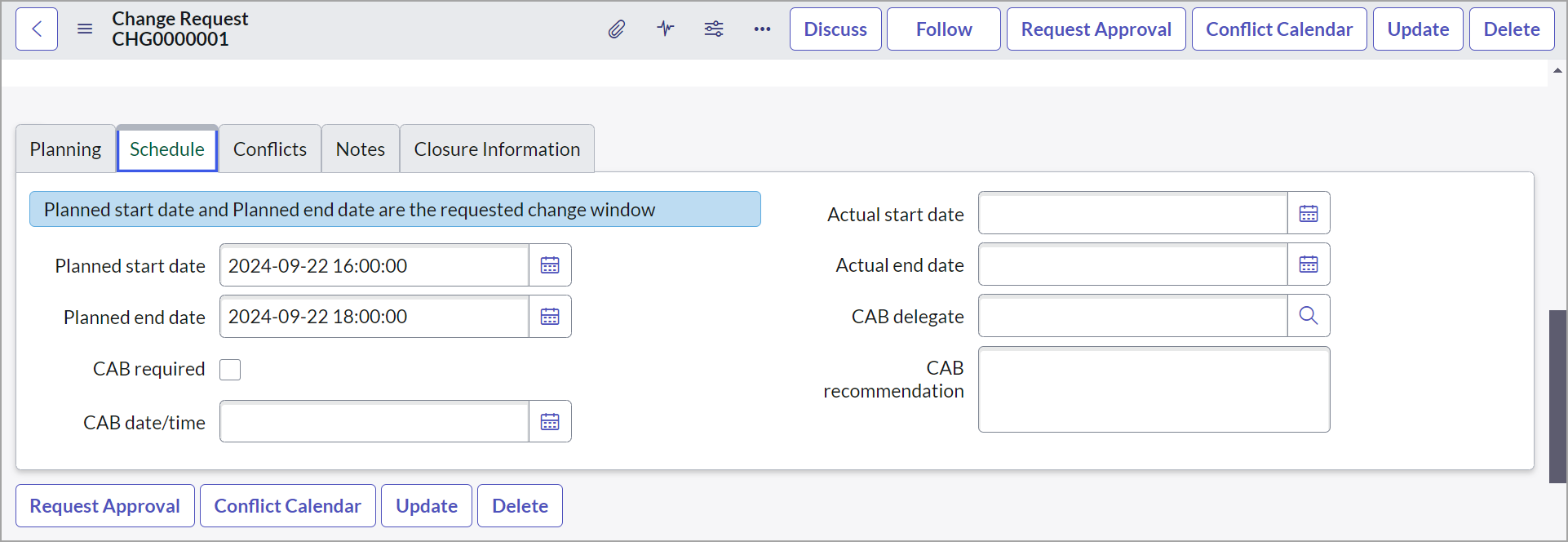1568x542 pixels.
Task: Click the Follow button
Action: tap(944, 29)
